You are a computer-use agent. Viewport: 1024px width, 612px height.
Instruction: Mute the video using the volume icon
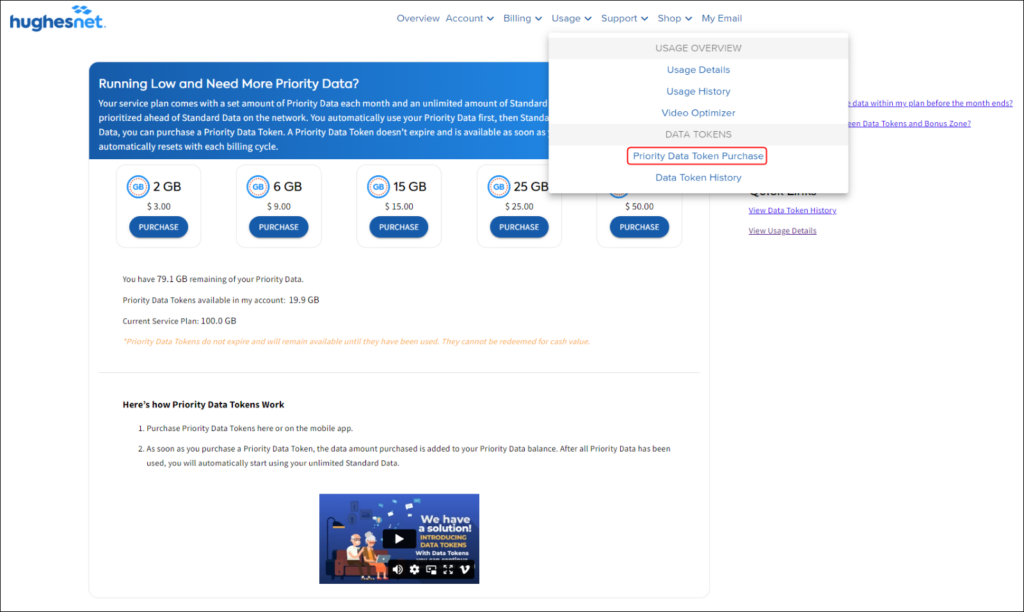pos(397,570)
